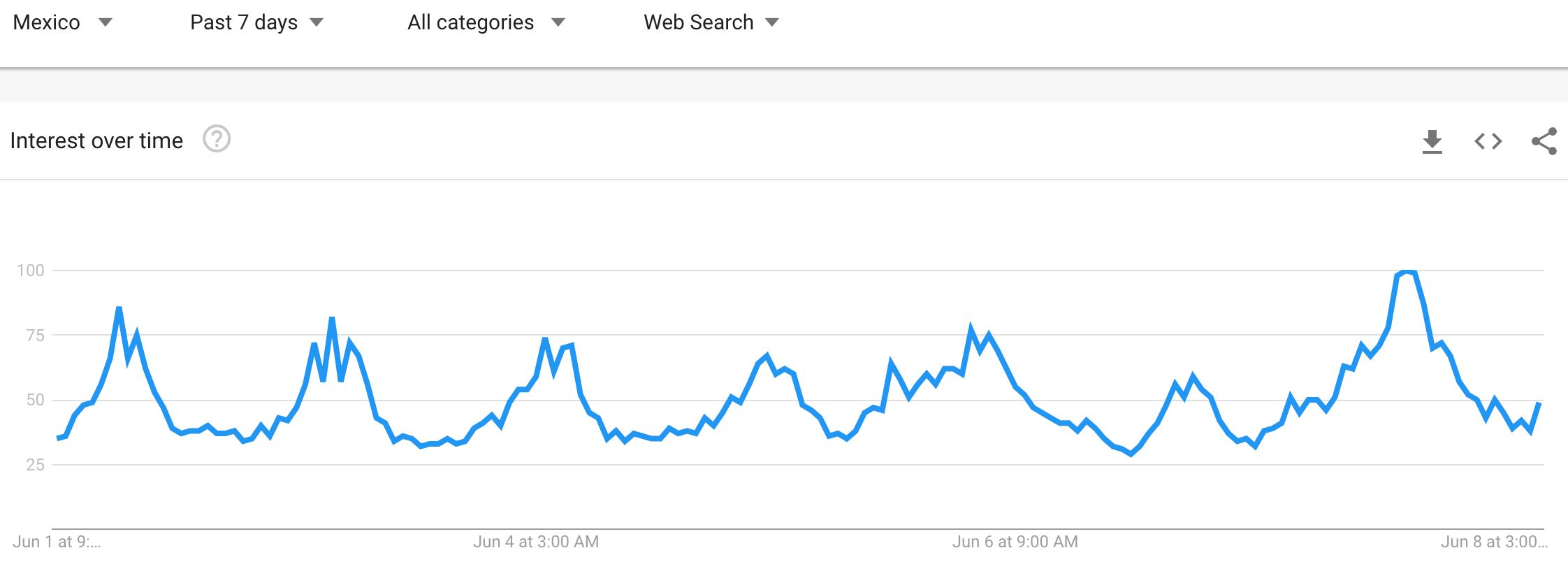Open the Mexico region dropdown
Screen dimensions: 1568x562
[63, 22]
